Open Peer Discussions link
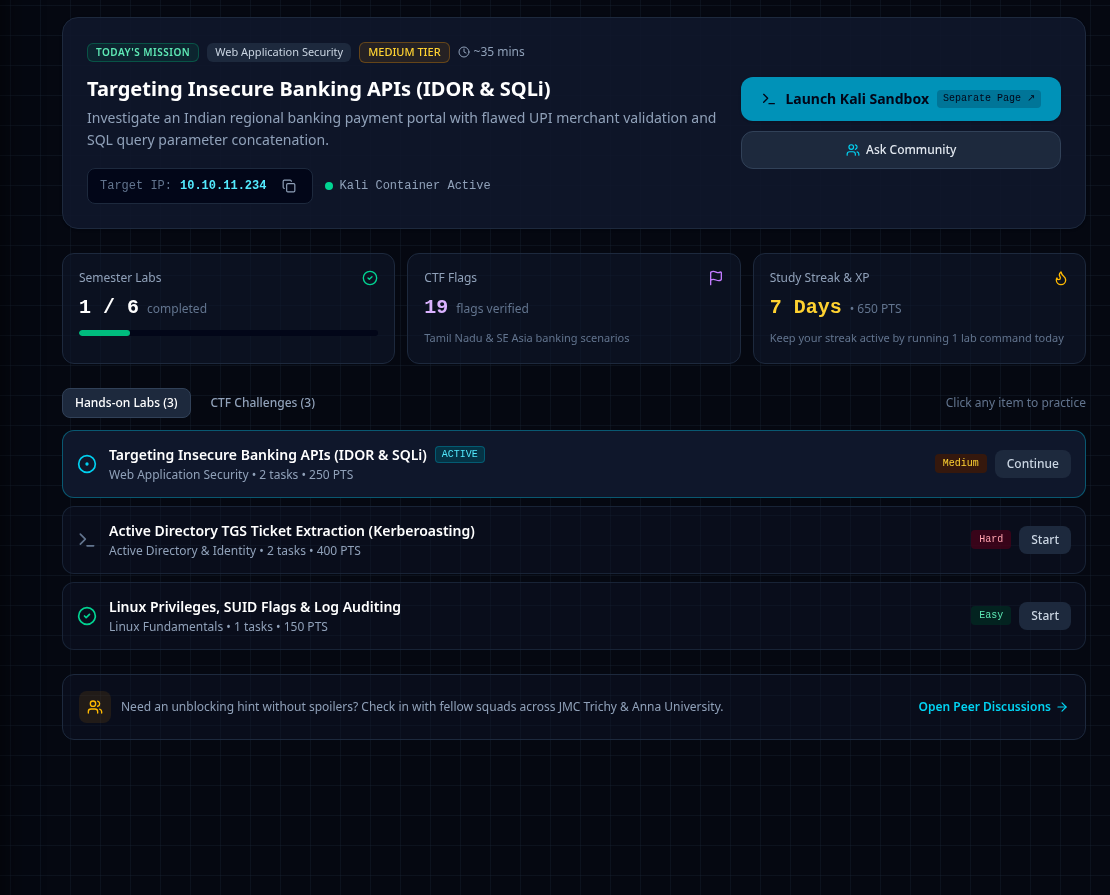The height and width of the screenshot is (895, 1110). pos(992,707)
